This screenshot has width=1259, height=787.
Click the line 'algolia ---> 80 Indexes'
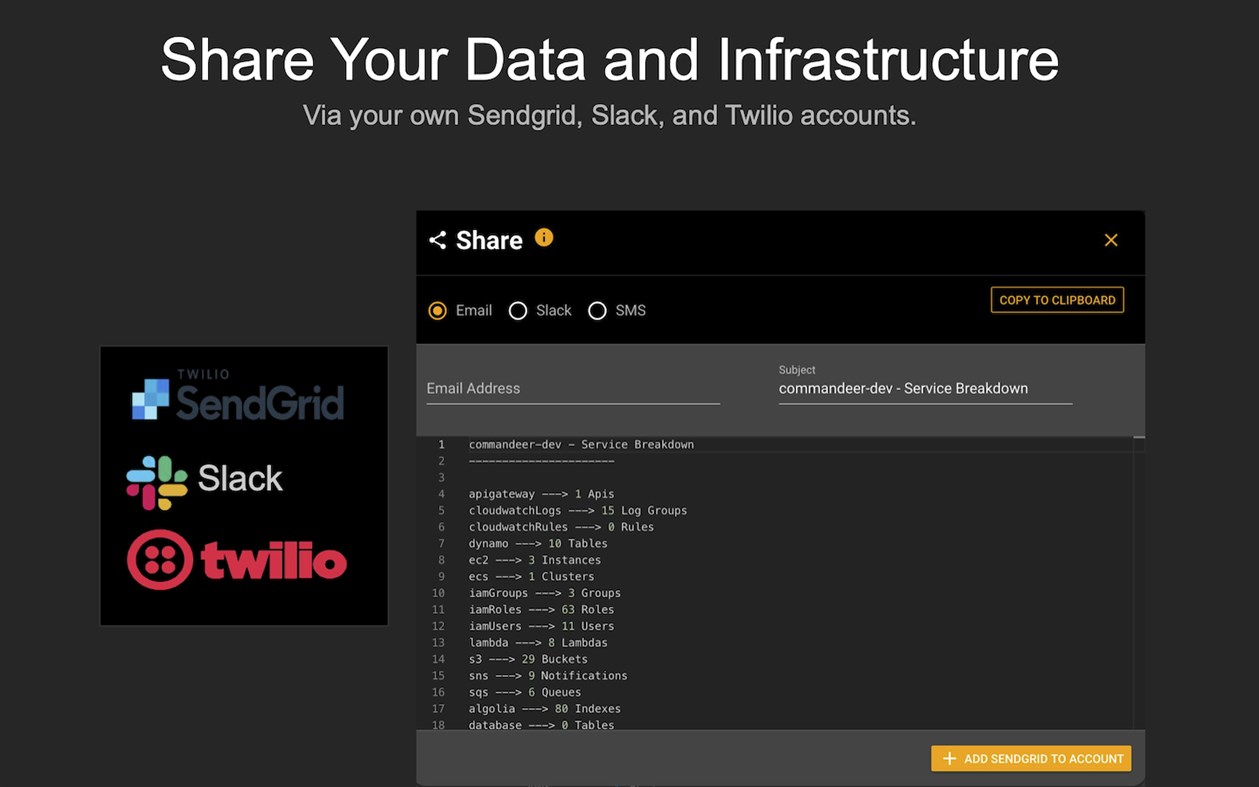click(545, 708)
